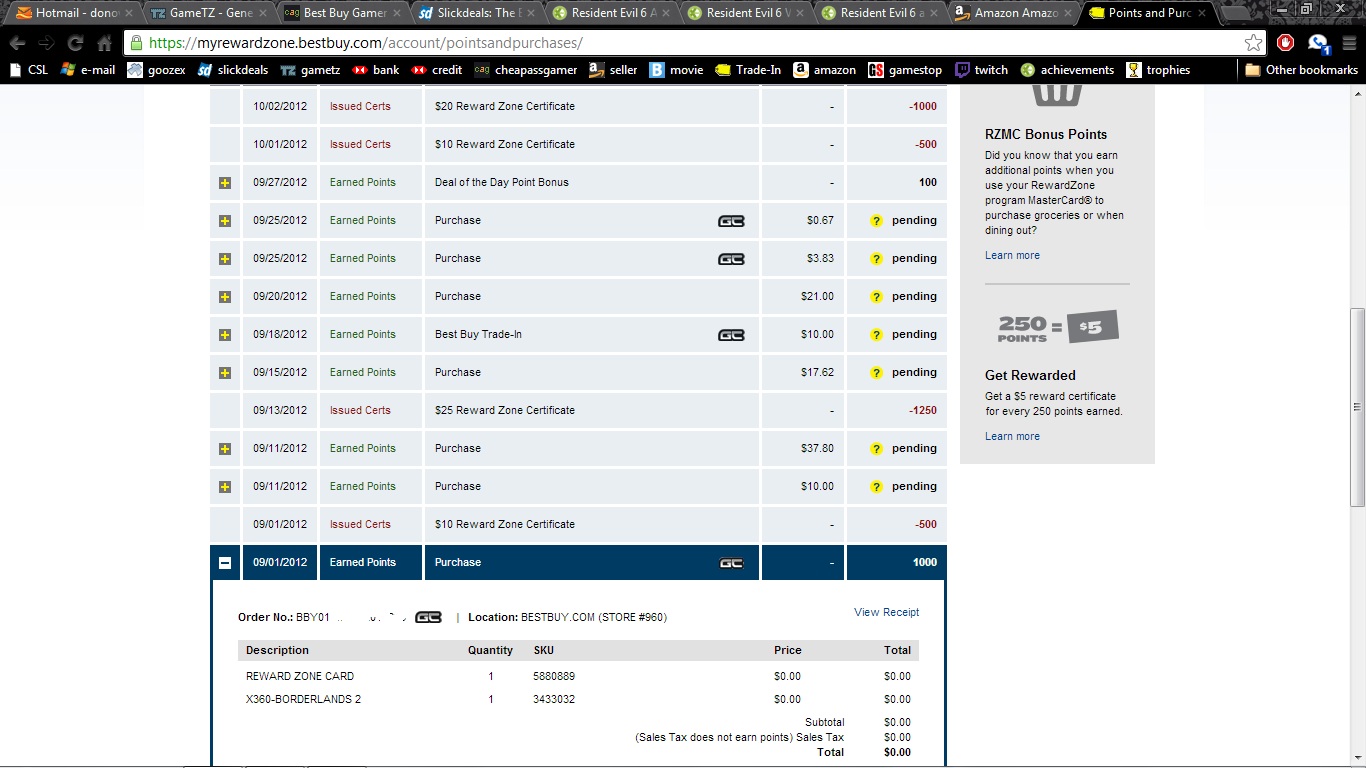The height and width of the screenshot is (768, 1366).
Task: Open the credit bookmark
Action: pyautogui.click(x=437, y=70)
